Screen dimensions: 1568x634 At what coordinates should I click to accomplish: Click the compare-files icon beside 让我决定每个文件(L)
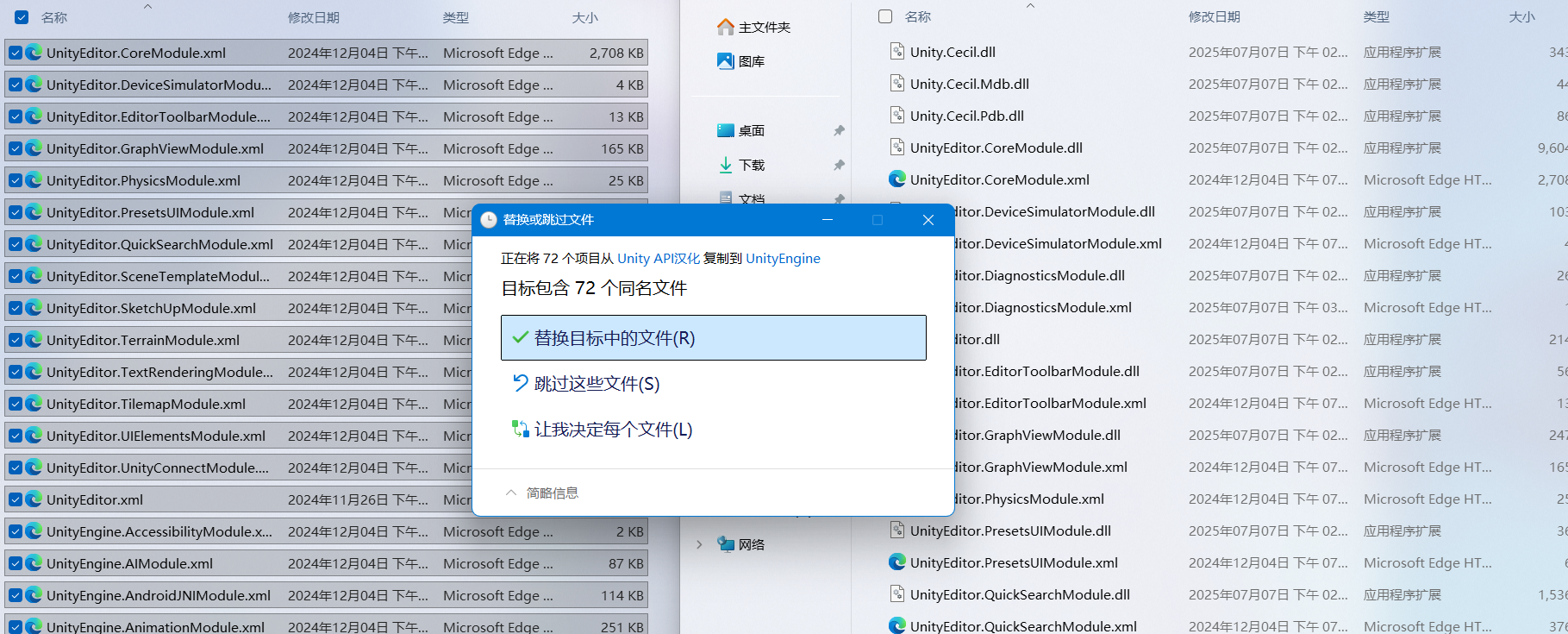point(520,429)
